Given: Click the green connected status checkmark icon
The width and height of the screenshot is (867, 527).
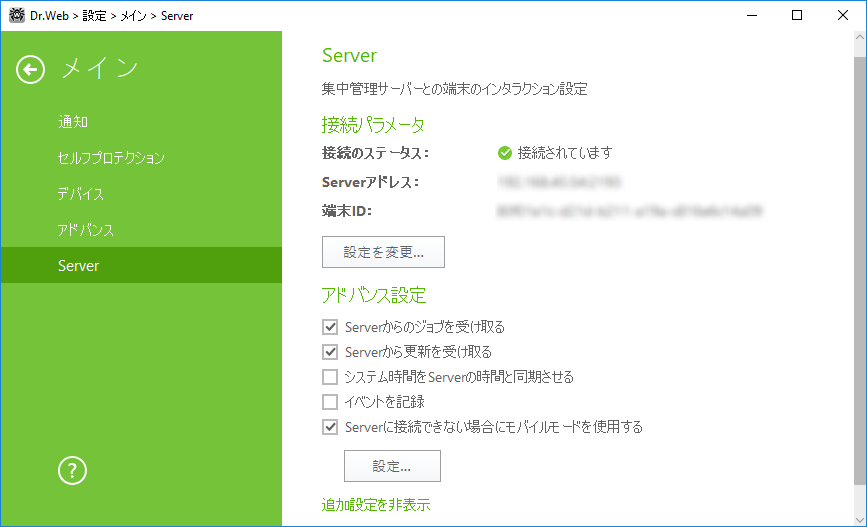Looking at the screenshot, I should [x=505, y=153].
